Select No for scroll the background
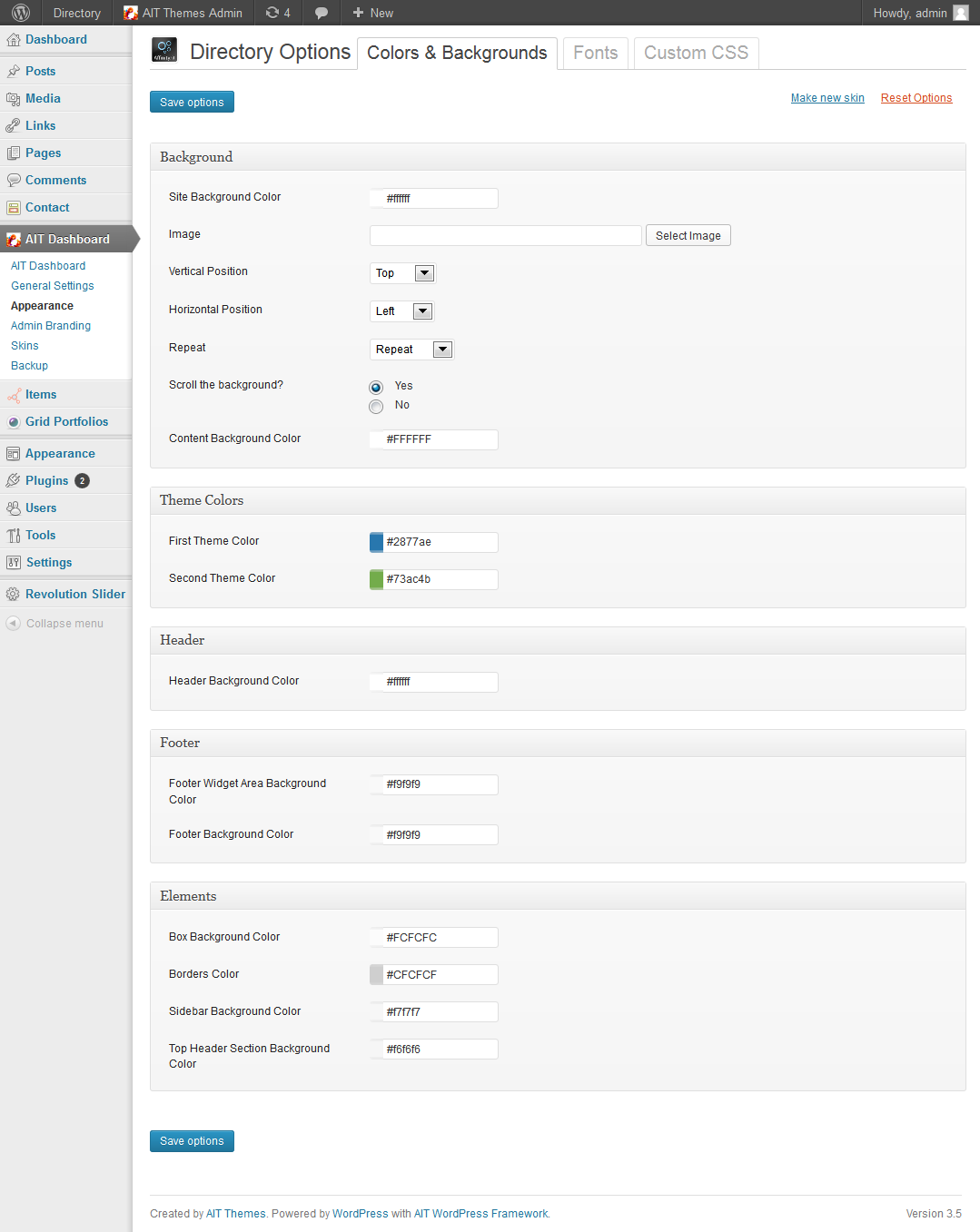 pos(376,407)
